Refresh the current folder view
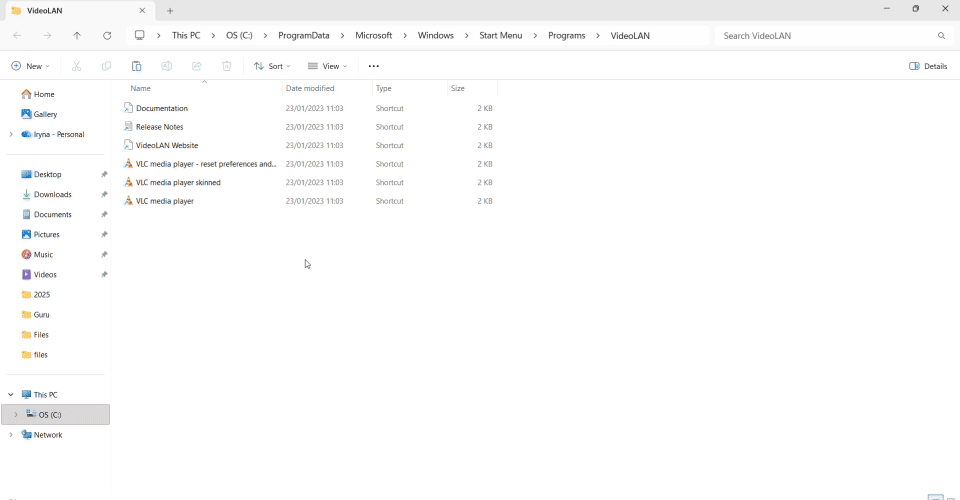Viewport: 960px width, 500px height. (x=107, y=35)
